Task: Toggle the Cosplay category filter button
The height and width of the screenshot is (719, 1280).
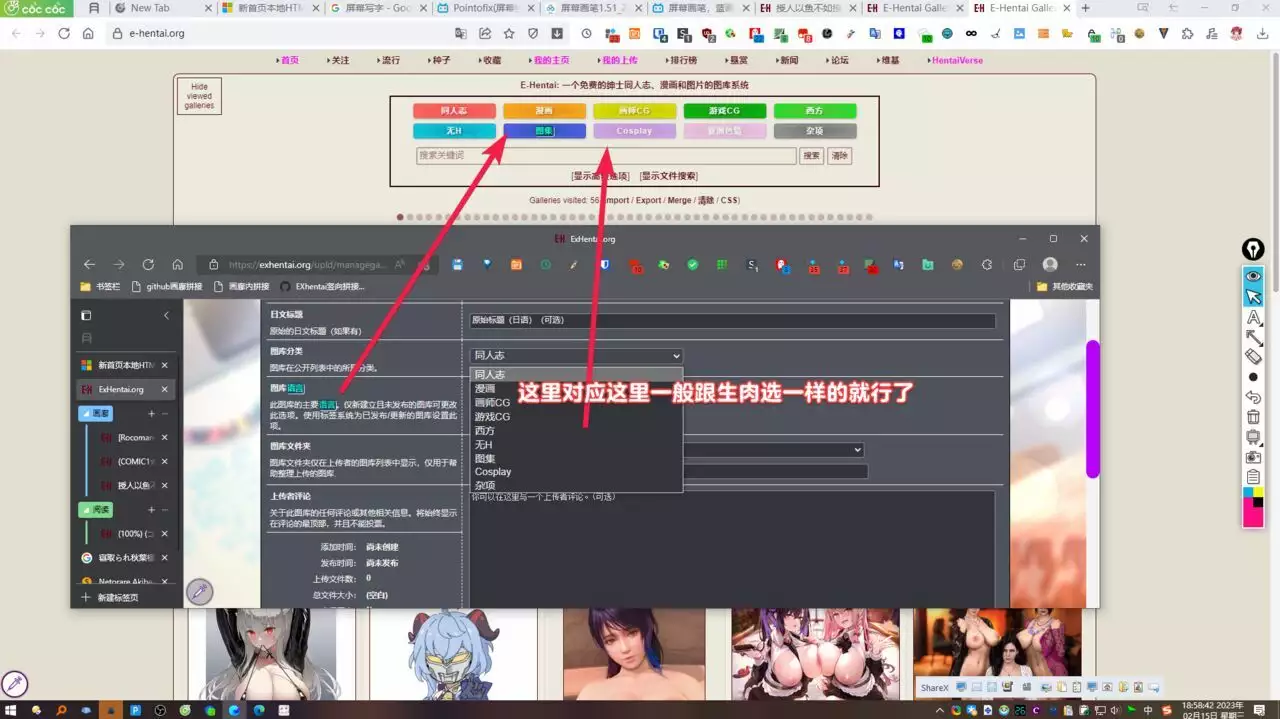Action: [x=634, y=131]
